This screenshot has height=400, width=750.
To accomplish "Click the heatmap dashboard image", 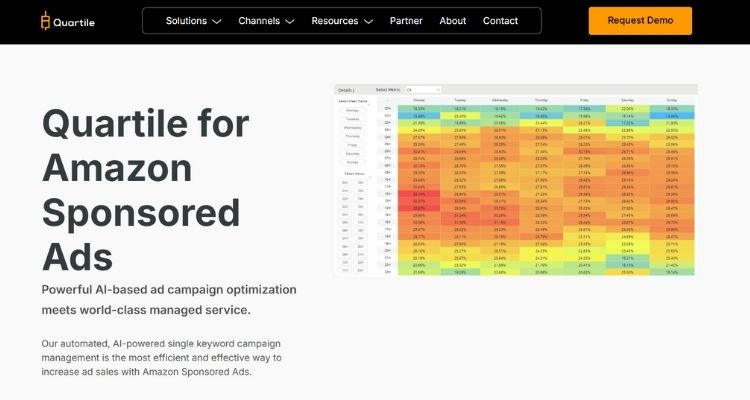I will tap(516, 180).
